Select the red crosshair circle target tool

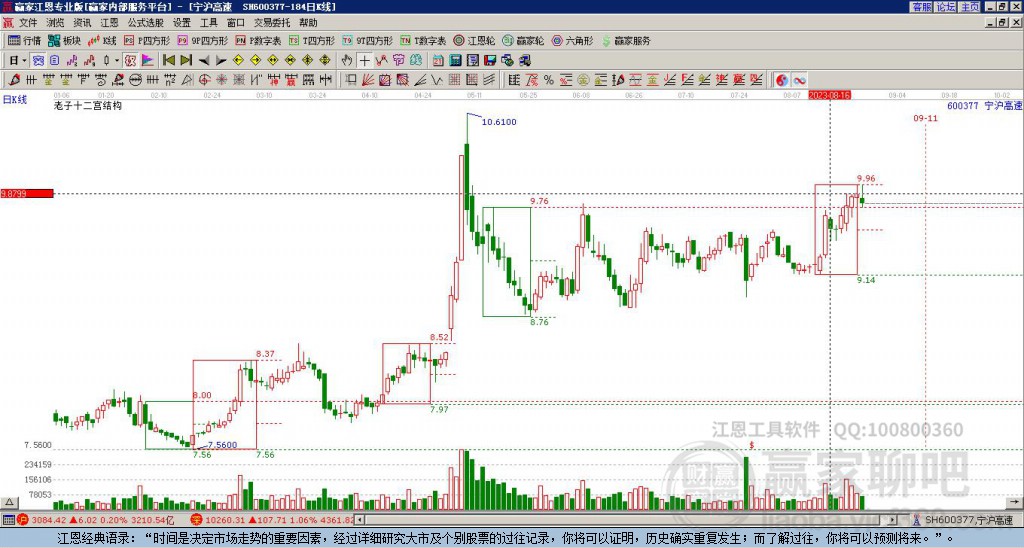204,80
